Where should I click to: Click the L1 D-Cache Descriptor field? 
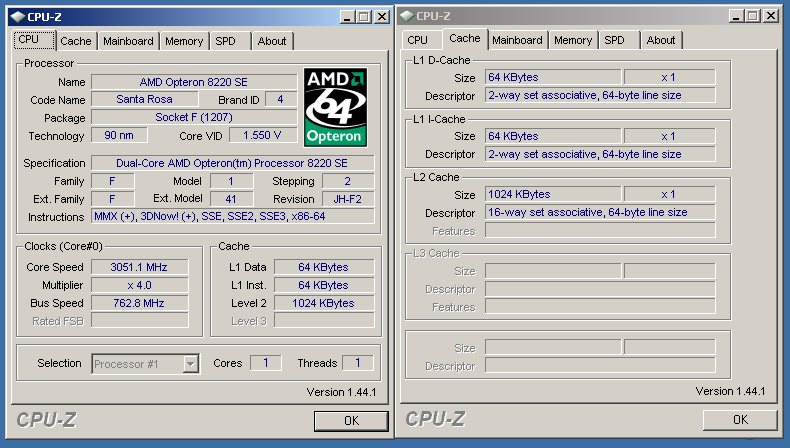[600, 95]
